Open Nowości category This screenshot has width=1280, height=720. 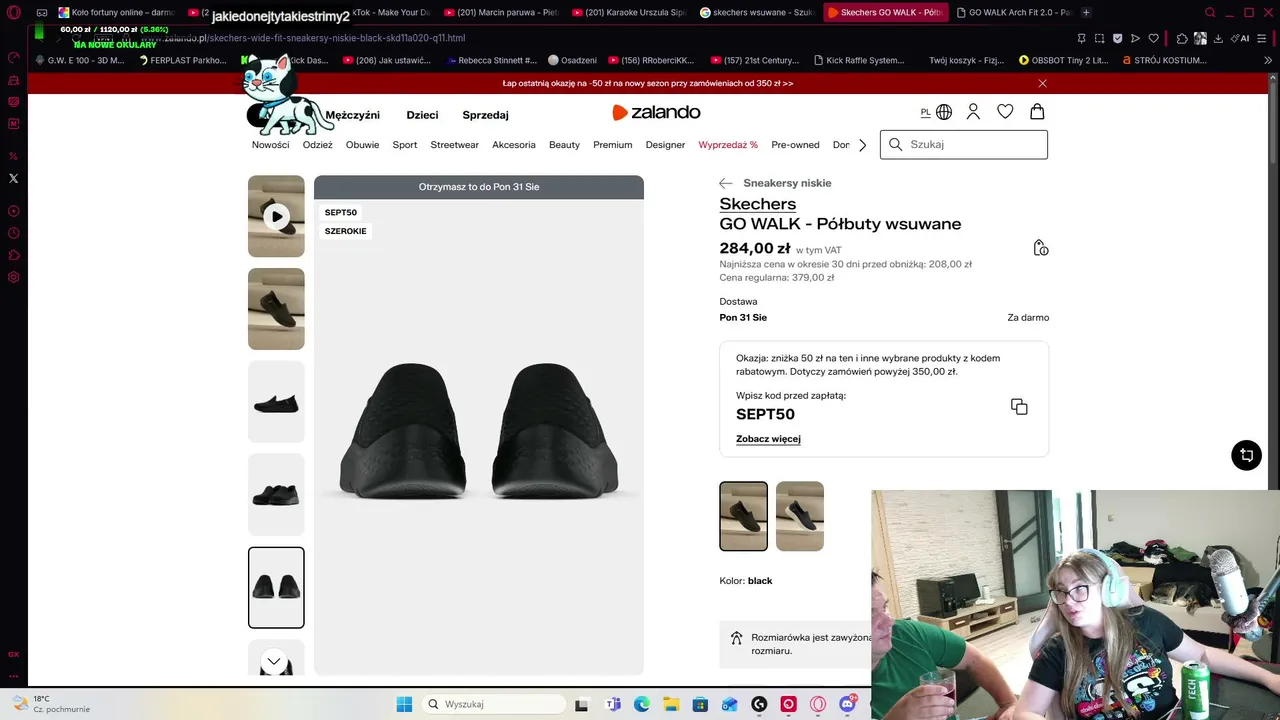[270, 145]
